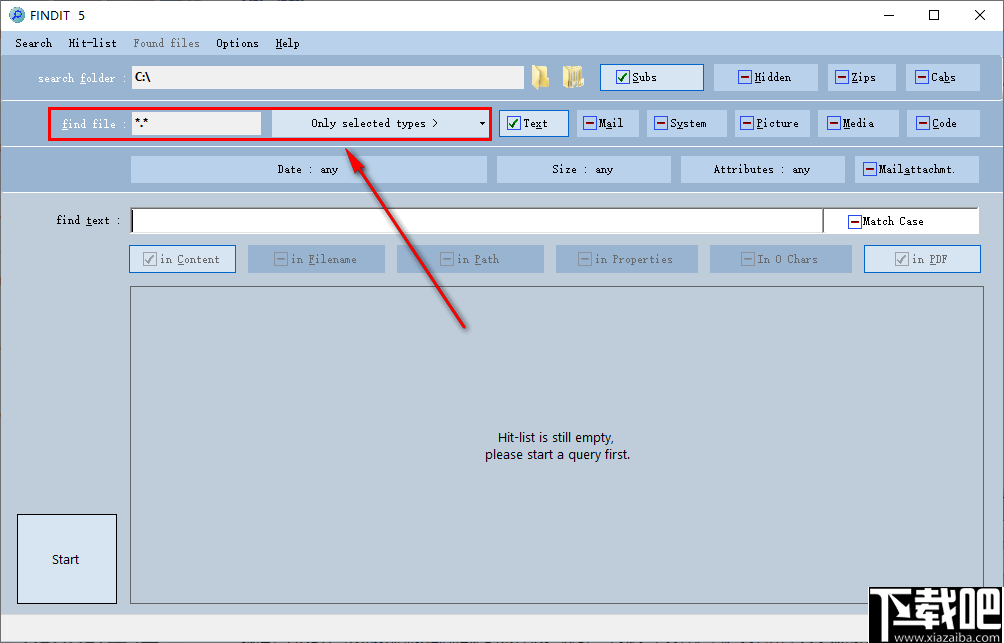The image size is (1004, 643).
Task: Open the Options menu
Action: click(238, 44)
